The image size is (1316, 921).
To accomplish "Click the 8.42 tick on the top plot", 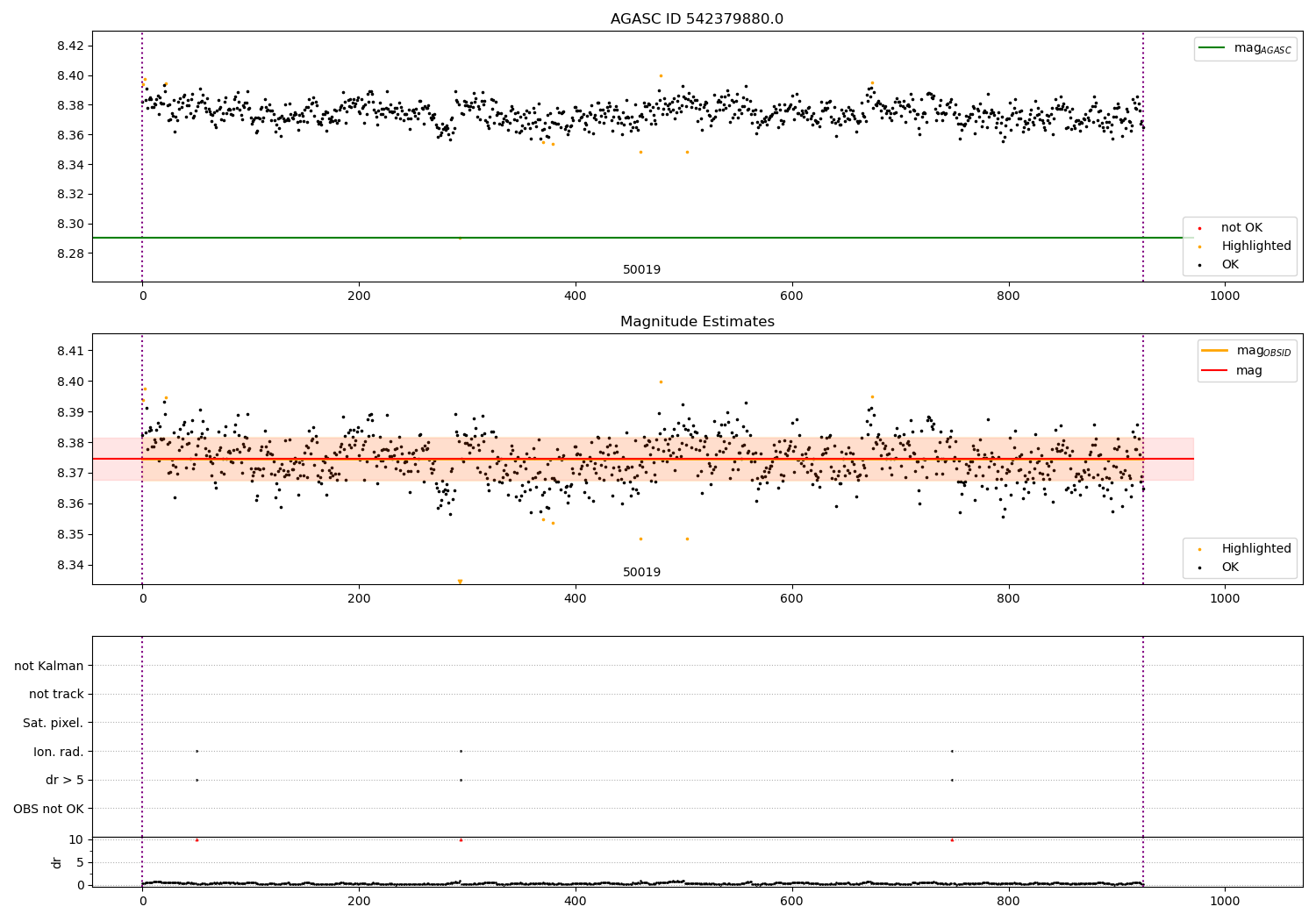I will pos(69,46).
